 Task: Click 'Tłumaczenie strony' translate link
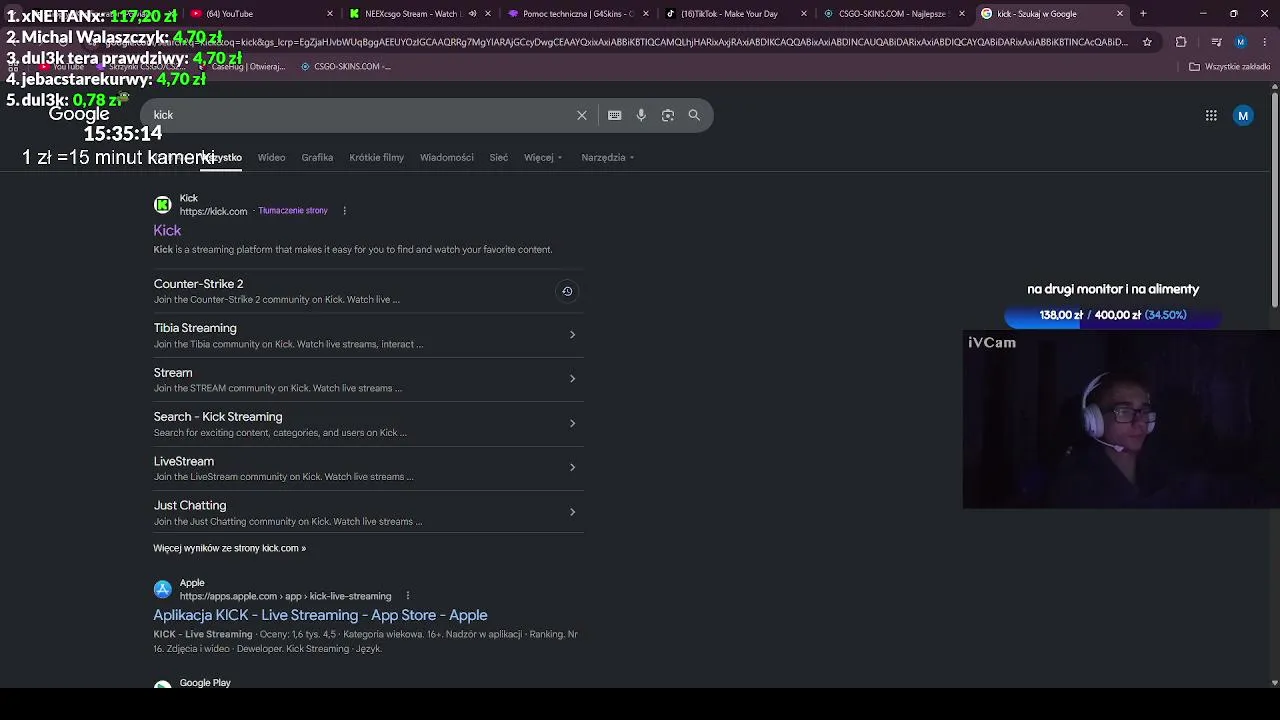click(x=293, y=211)
